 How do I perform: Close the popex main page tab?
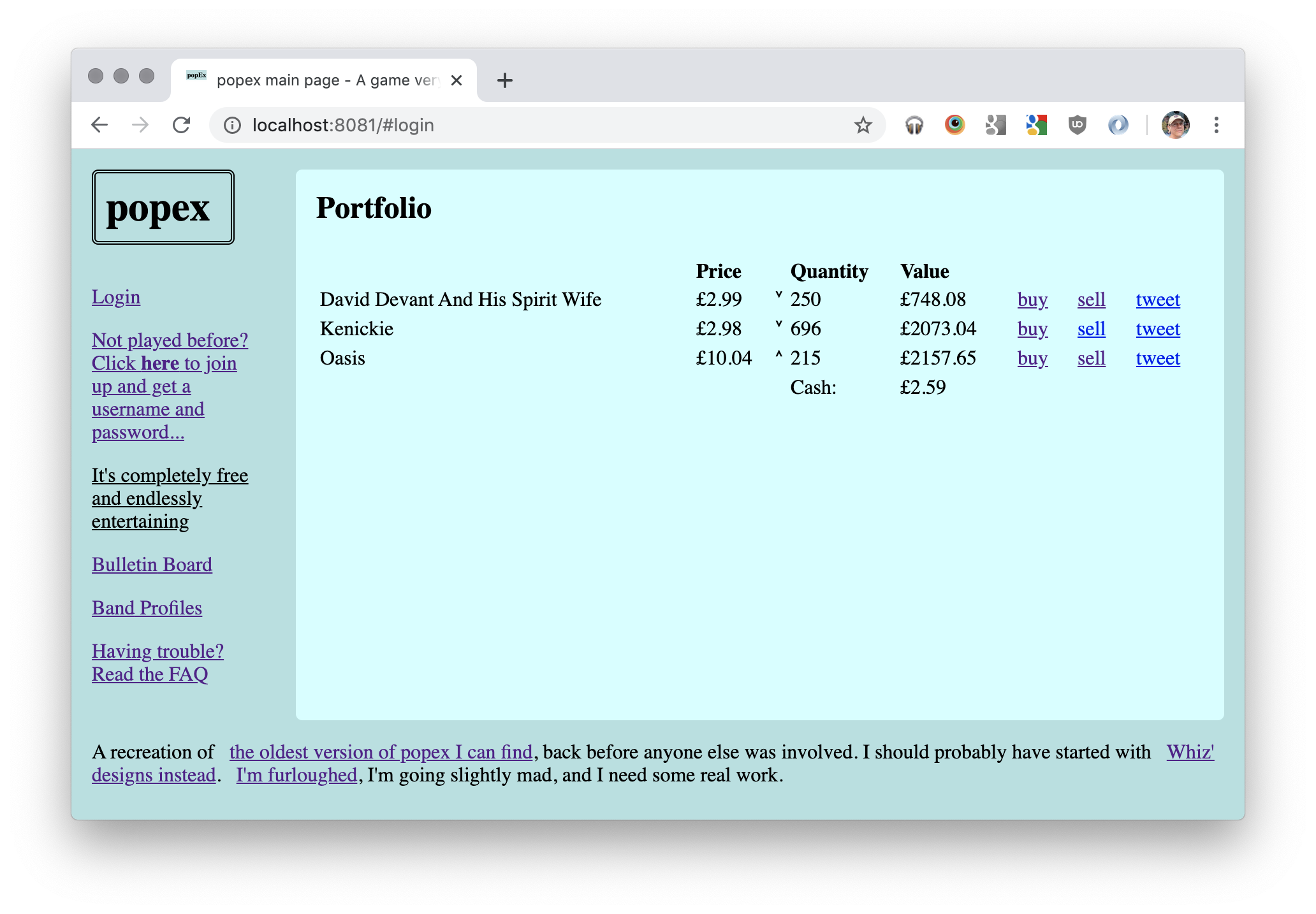[x=457, y=80]
